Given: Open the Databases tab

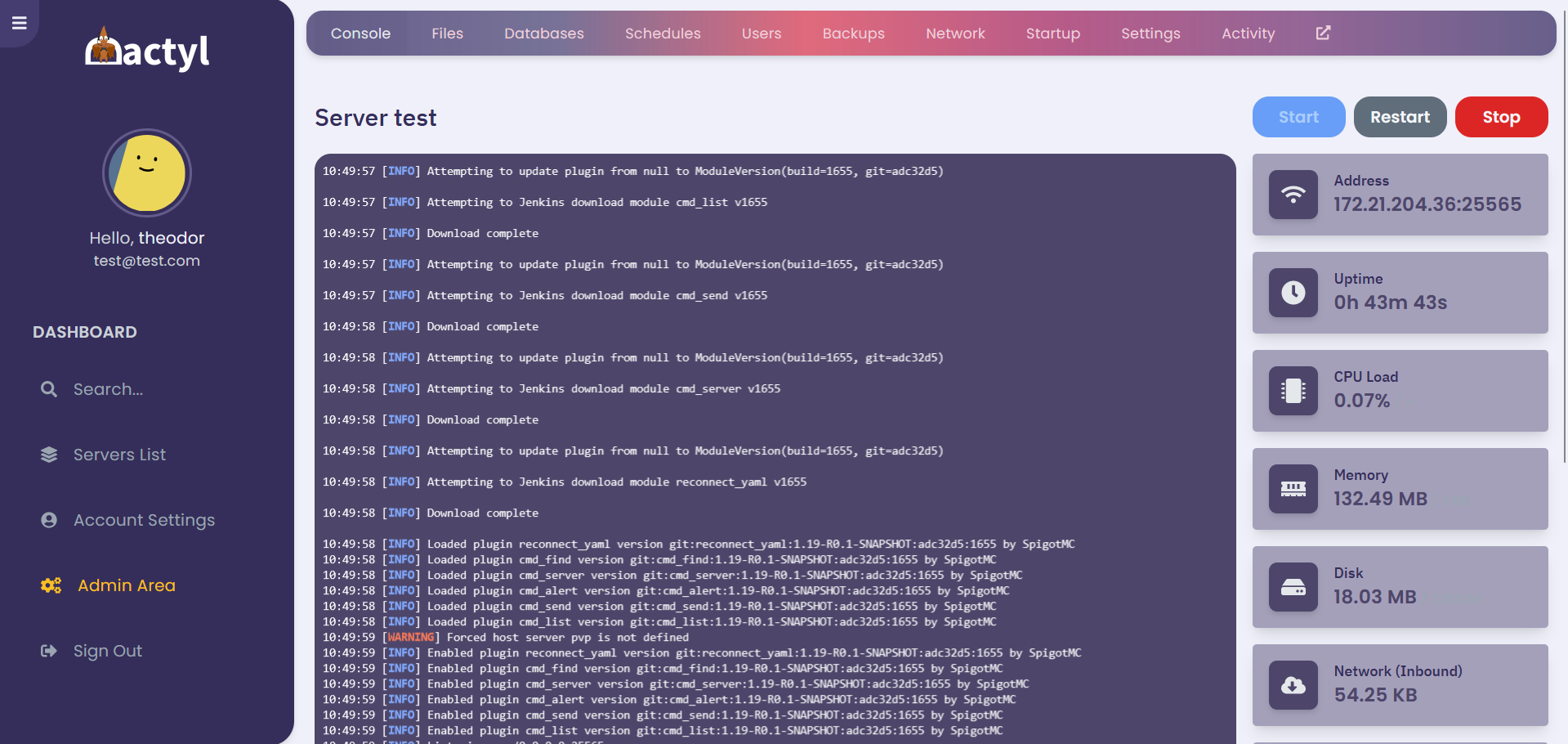Looking at the screenshot, I should coord(543,34).
